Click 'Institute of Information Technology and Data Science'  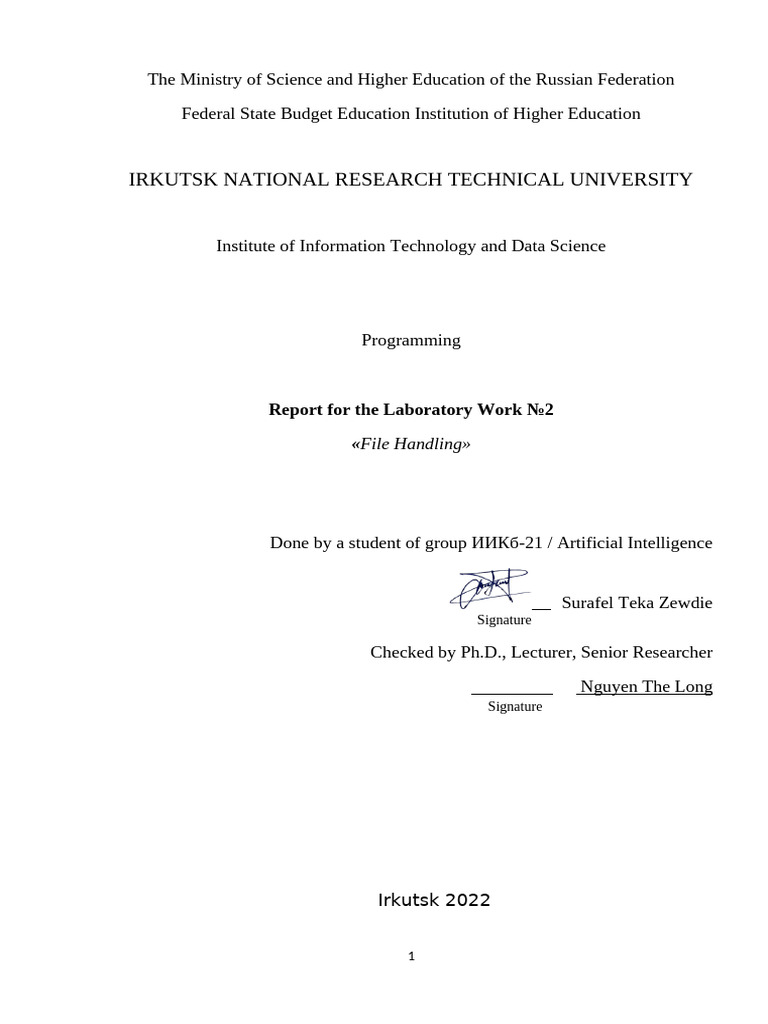coord(411,246)
